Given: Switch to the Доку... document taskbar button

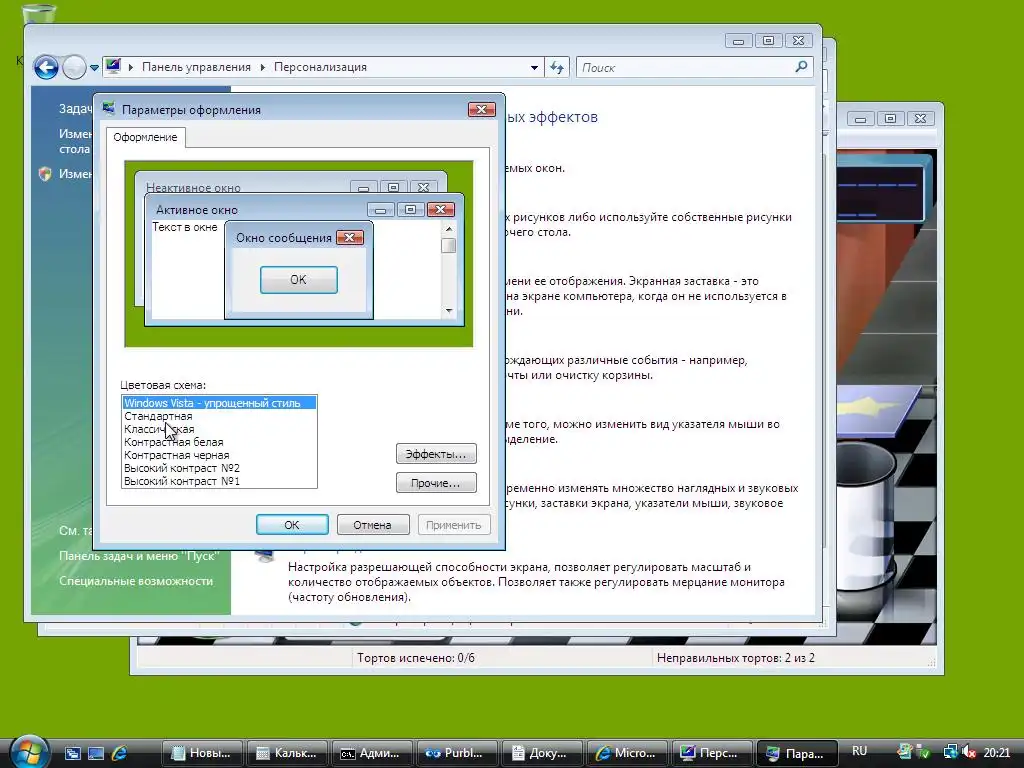Looking at the screenshot, I should point(542,753).
